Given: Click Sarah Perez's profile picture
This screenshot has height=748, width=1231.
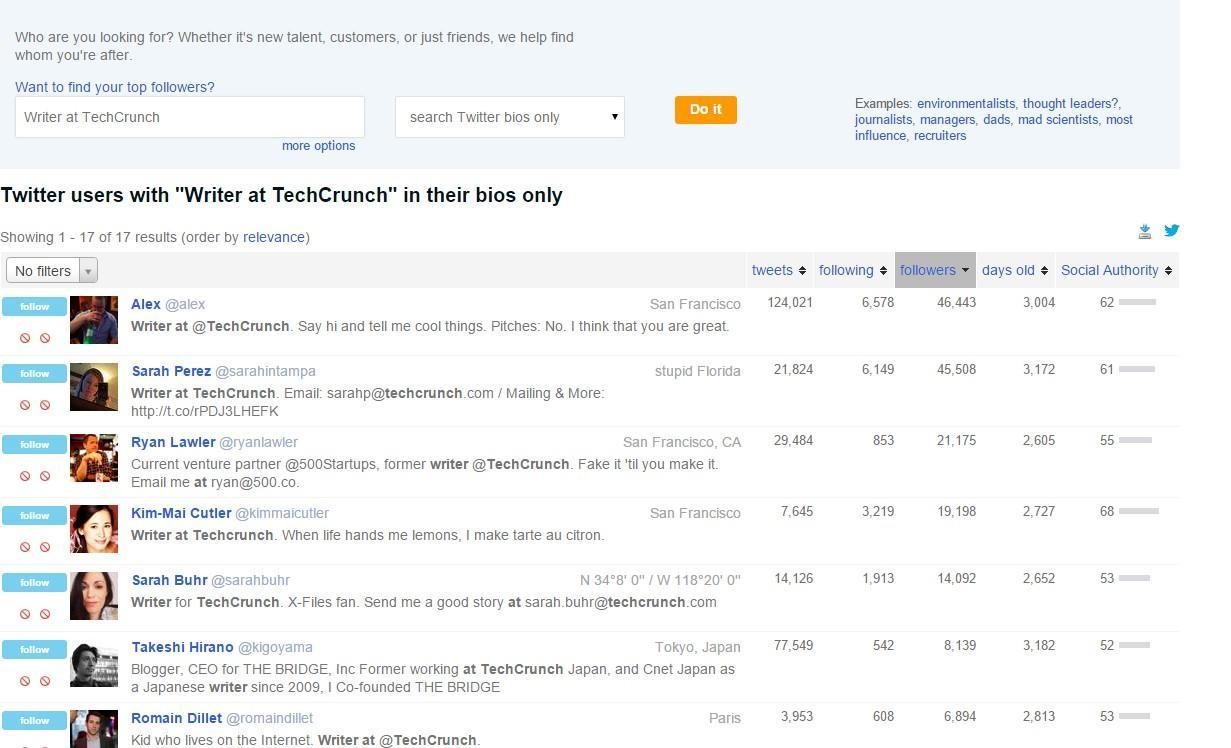Looking at the screenshot, I should [x=94, y=387].
